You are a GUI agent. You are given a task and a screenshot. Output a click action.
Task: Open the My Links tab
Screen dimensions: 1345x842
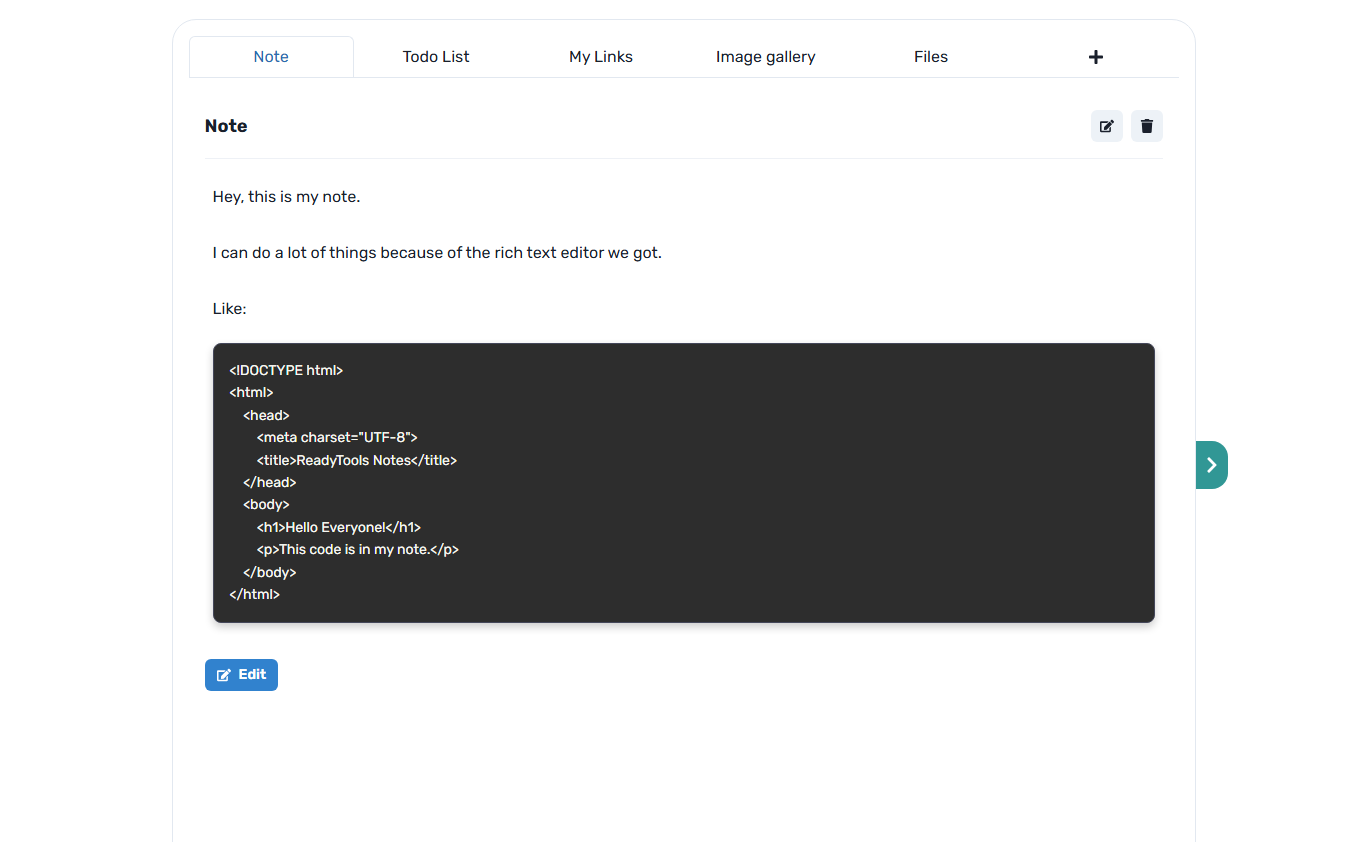[601, 57]
